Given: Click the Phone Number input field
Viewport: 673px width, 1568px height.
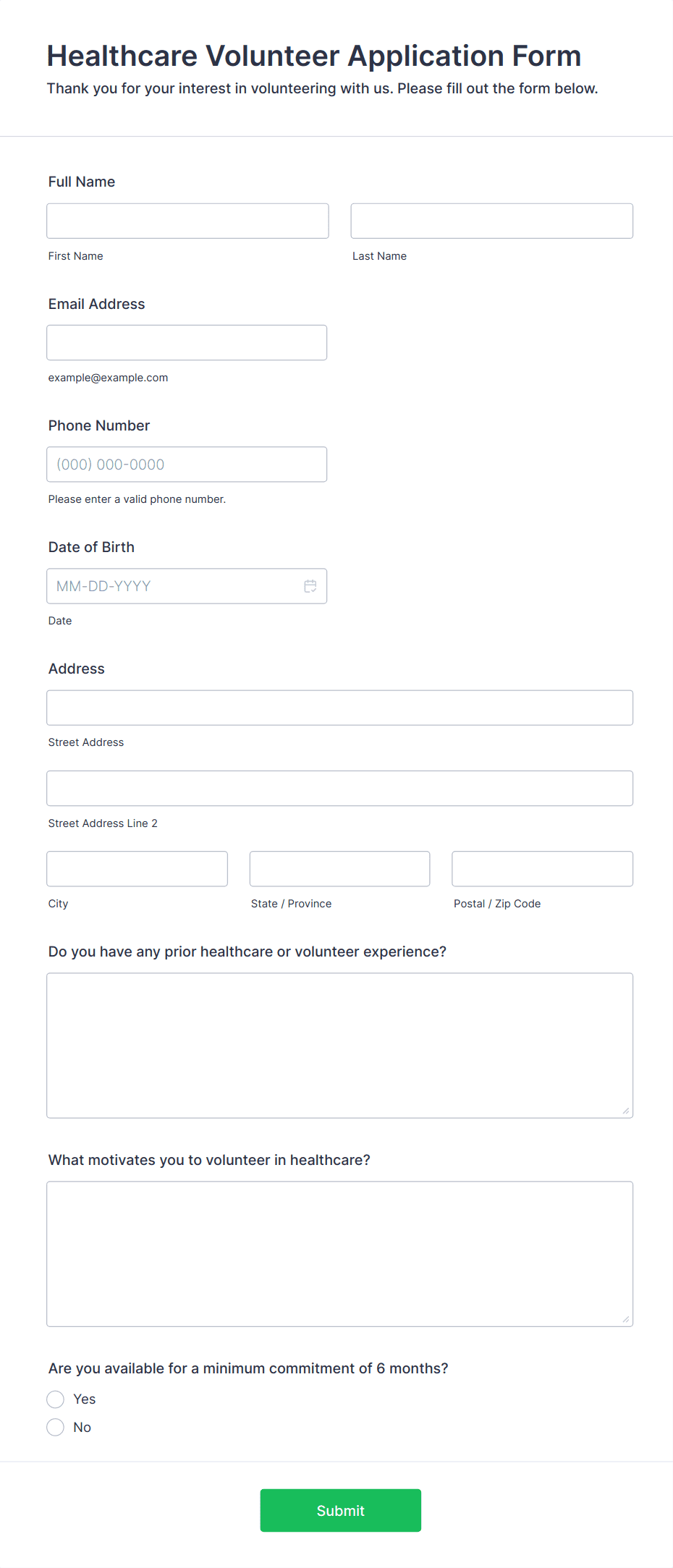Looking at the screenshot, I should click(x=187, y=464).
